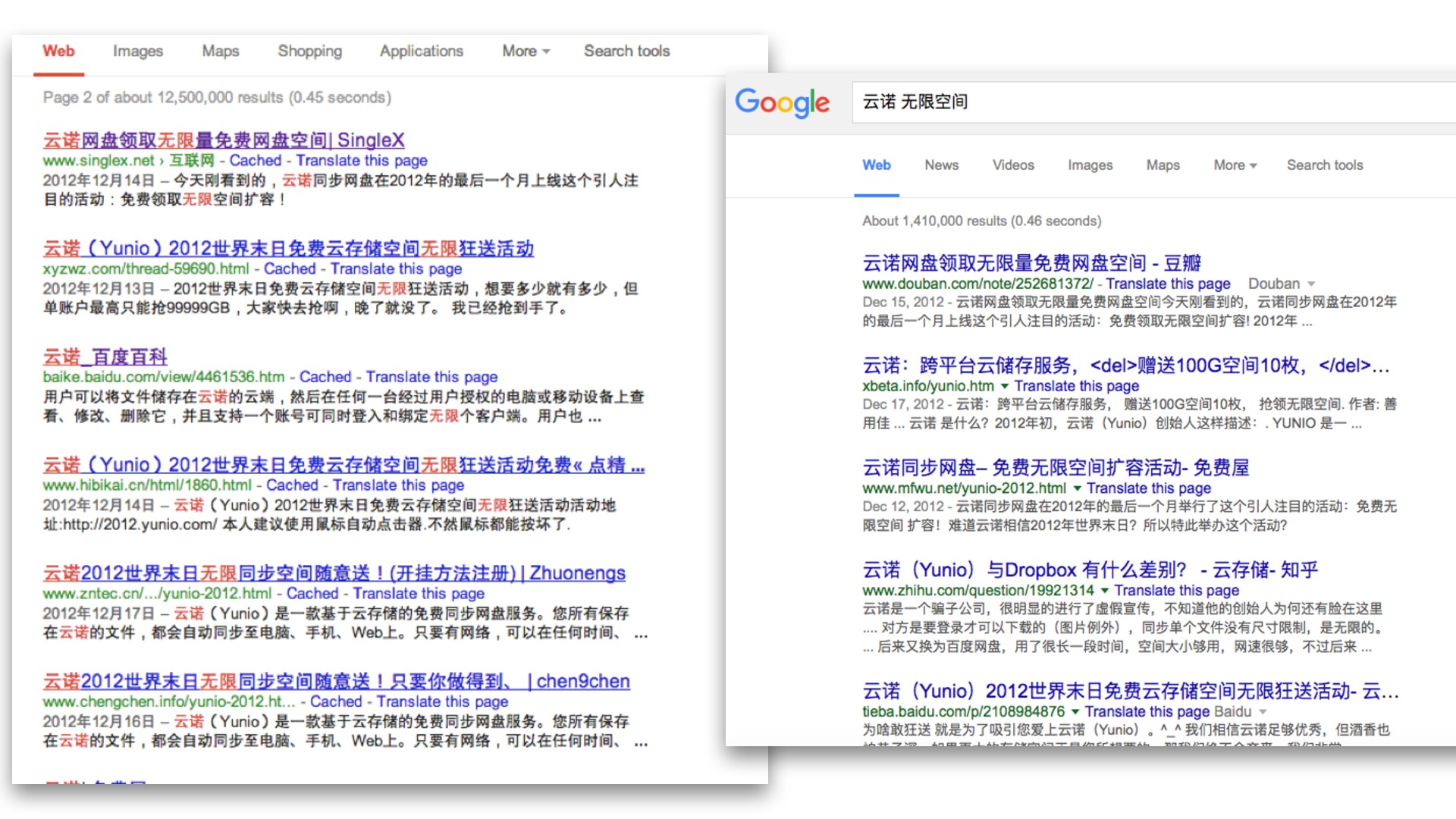Open 免费屋 result title 云诺同步网盘

point(1056,467)
